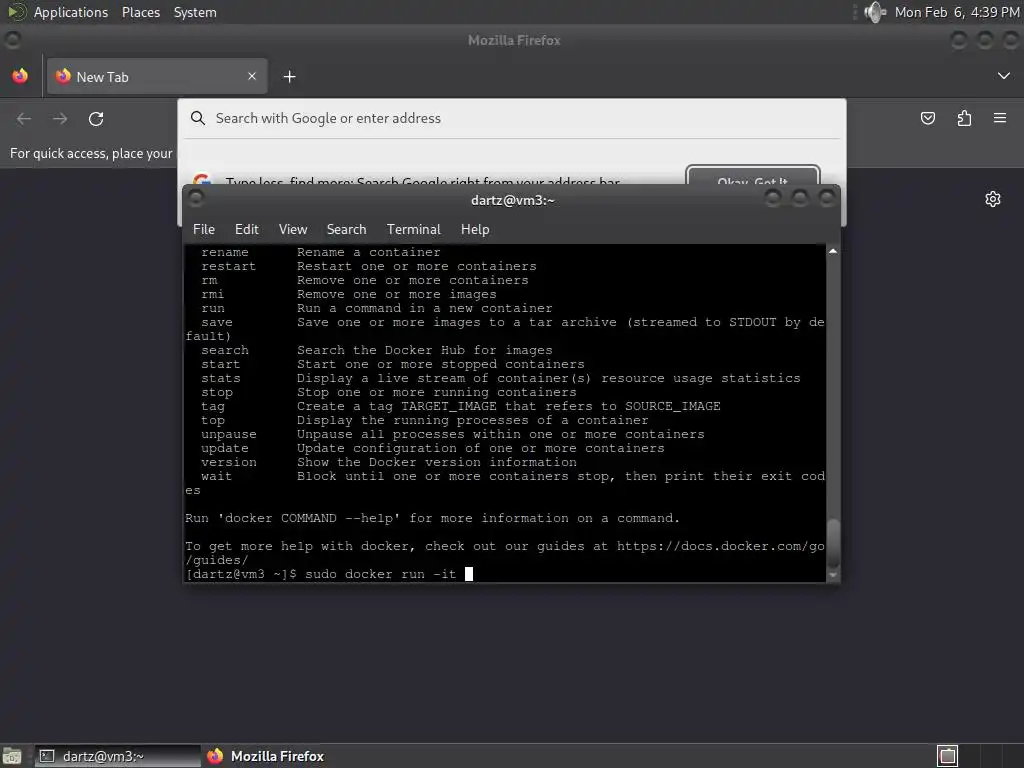1024x768 pixels.
Task: Click the show desktop icon in the bottom panel
Action: (x=12, y=756)
